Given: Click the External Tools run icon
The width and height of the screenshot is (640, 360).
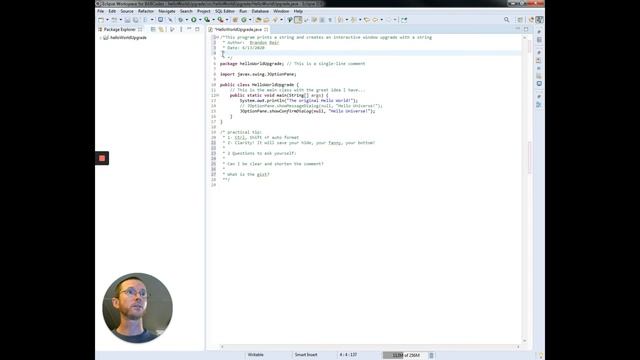Looking at the screenshot, I should coord(220,20).
